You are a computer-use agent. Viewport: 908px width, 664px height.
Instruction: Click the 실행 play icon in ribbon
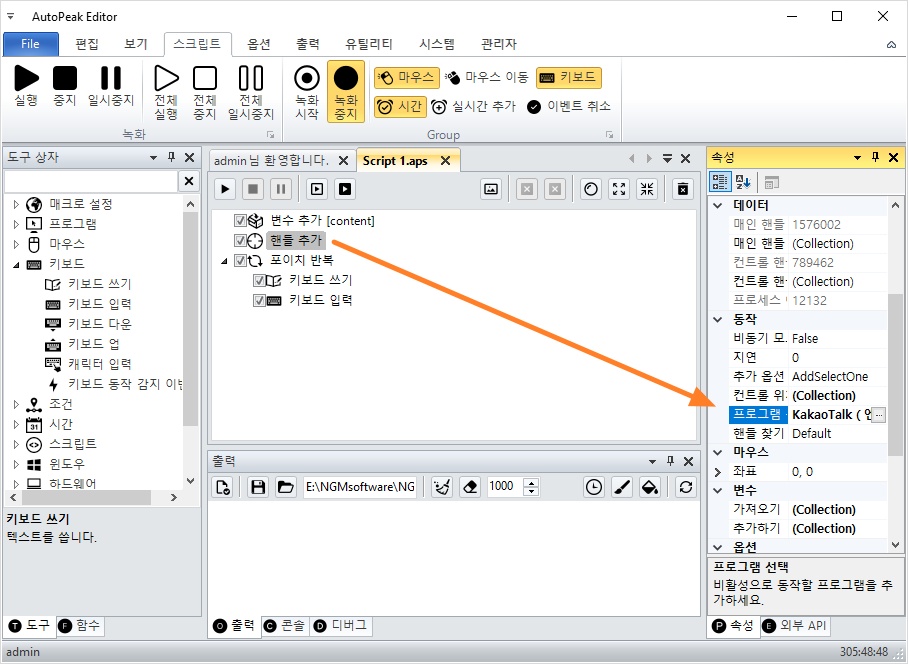(x=26, y=78)
